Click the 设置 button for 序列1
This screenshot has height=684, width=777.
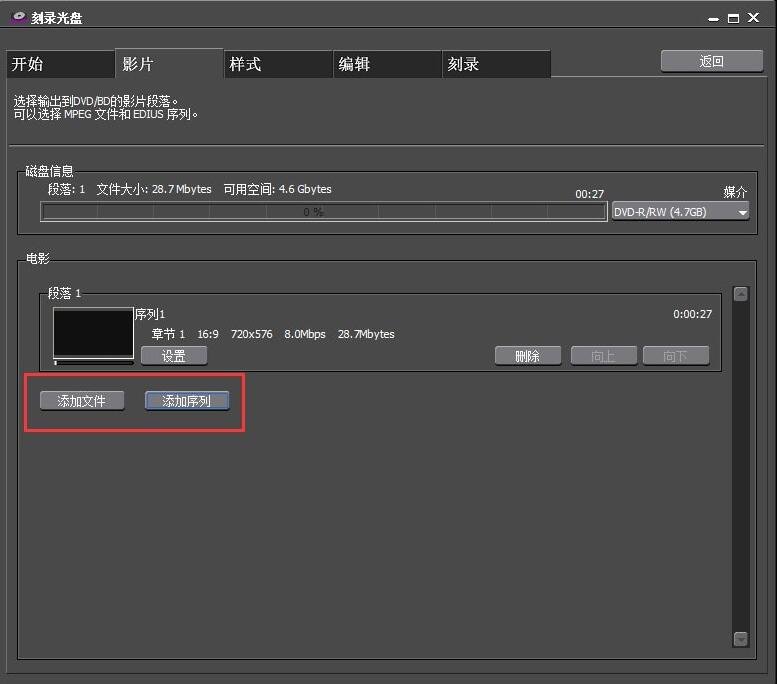point(174,356)
